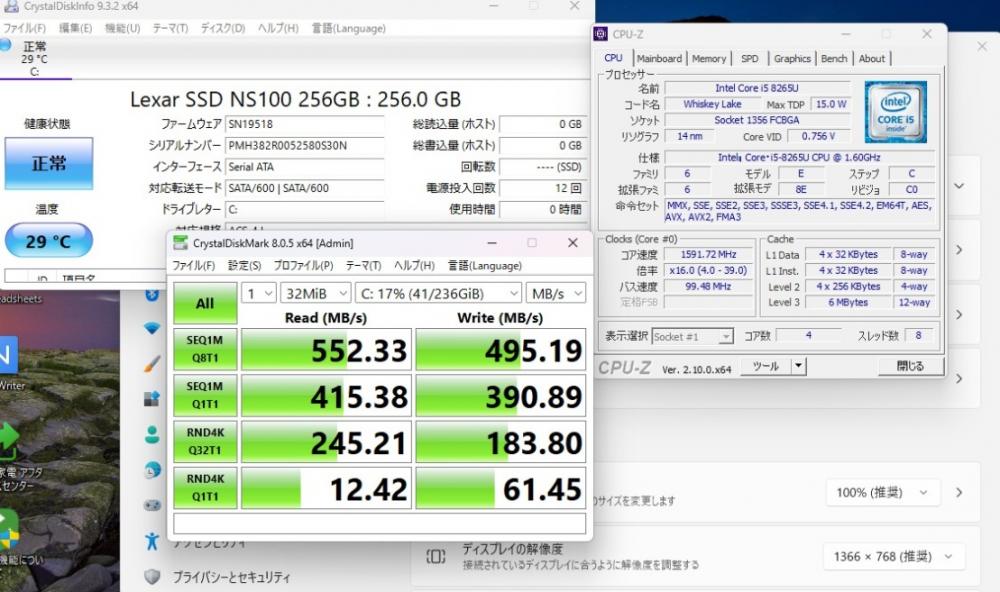The width and height of the screenshot is (1000, 592).
Task: Switch to the Bench tab in CPU-Z
Action: 834,58
